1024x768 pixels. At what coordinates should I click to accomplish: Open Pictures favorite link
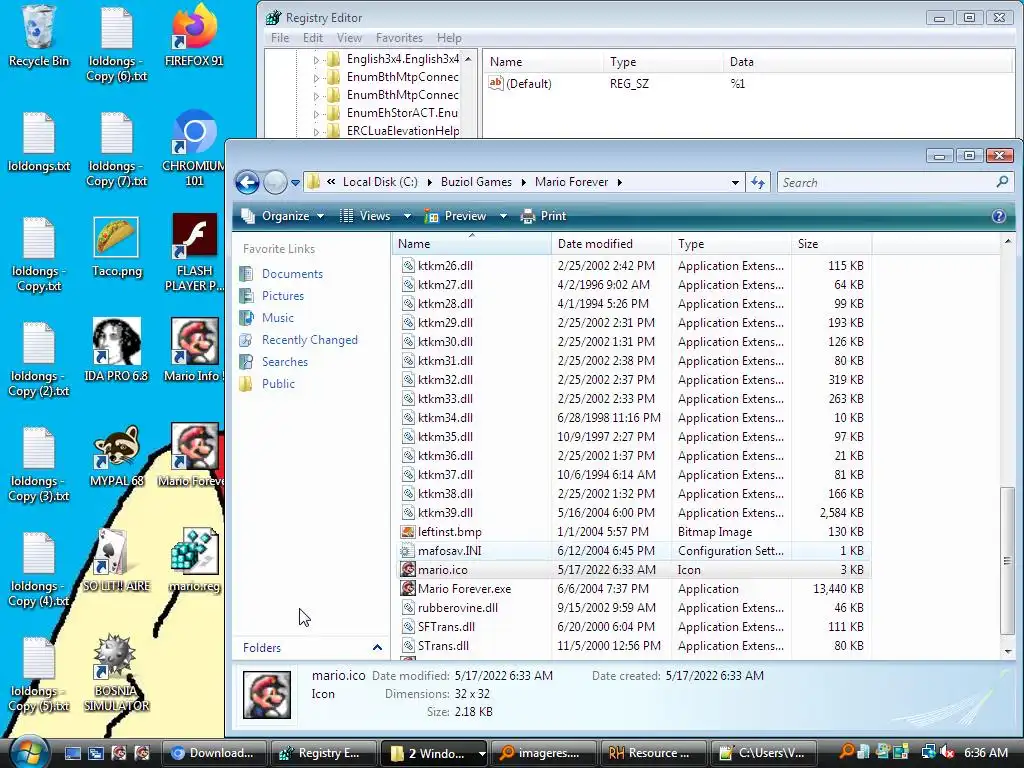(283, 296)
